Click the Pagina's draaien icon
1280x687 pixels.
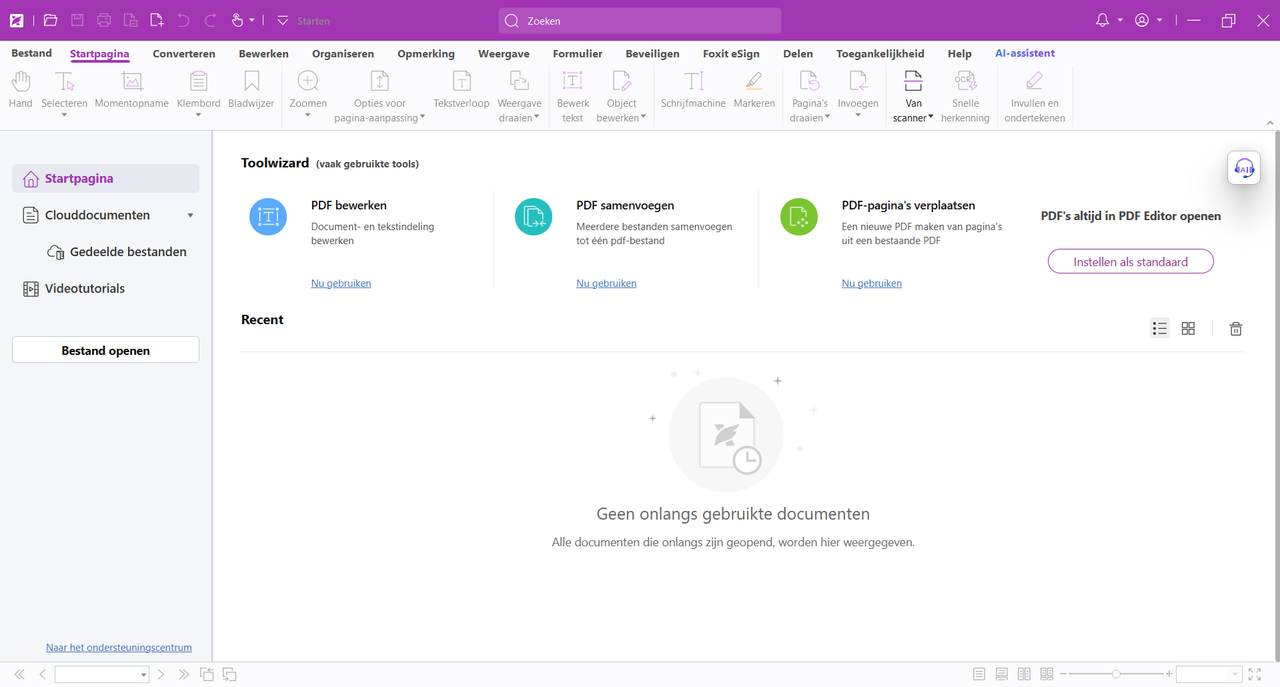[809, 82]
